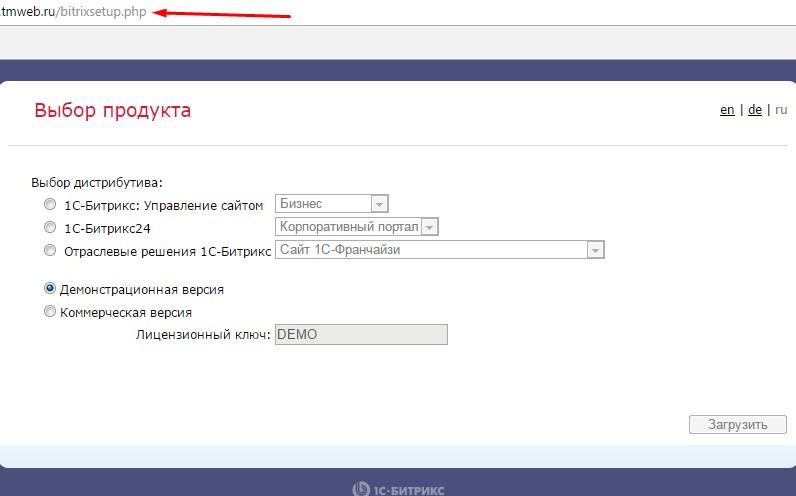Click the Выбор дистрибутива: label
This screenshot has width=796, height=496.
(97, 183)
